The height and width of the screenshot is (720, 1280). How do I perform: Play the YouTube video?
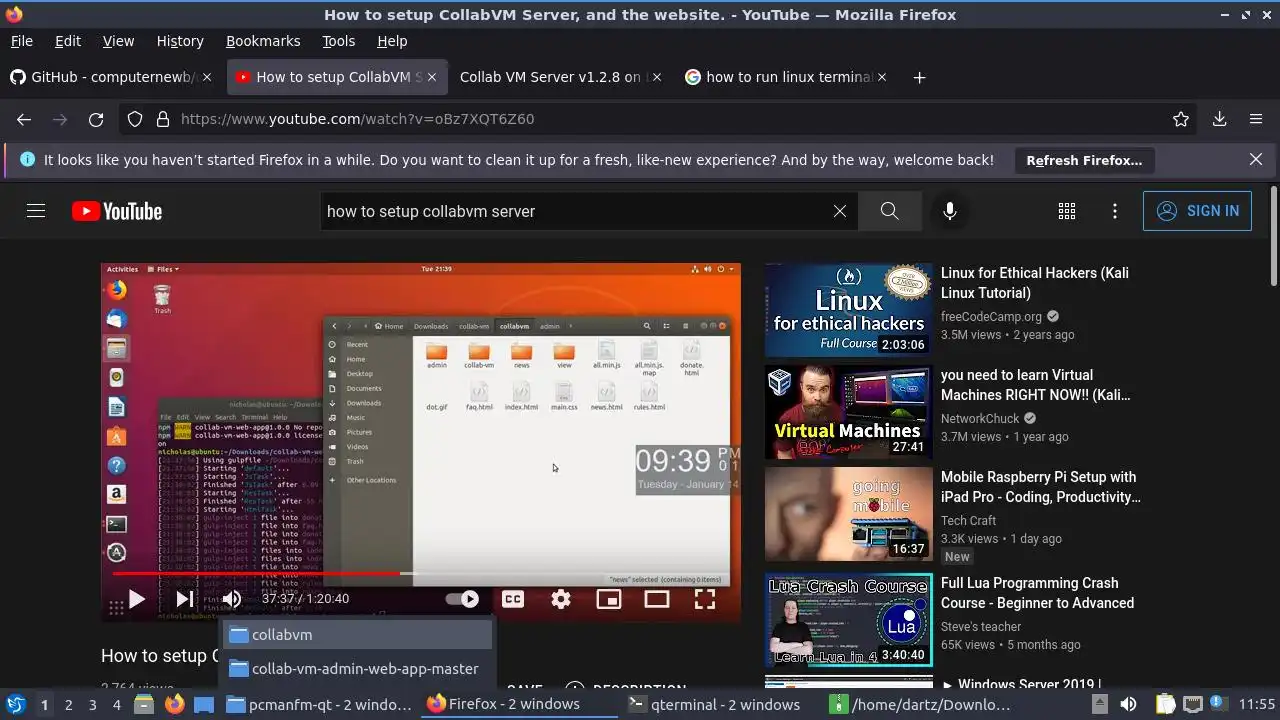137,599
